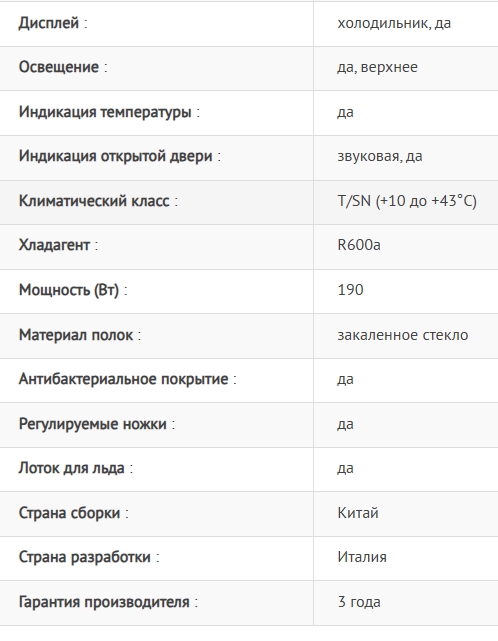Click the Лоток для льда label
Viewport: 498px width, 641px height.
[76, 468]
